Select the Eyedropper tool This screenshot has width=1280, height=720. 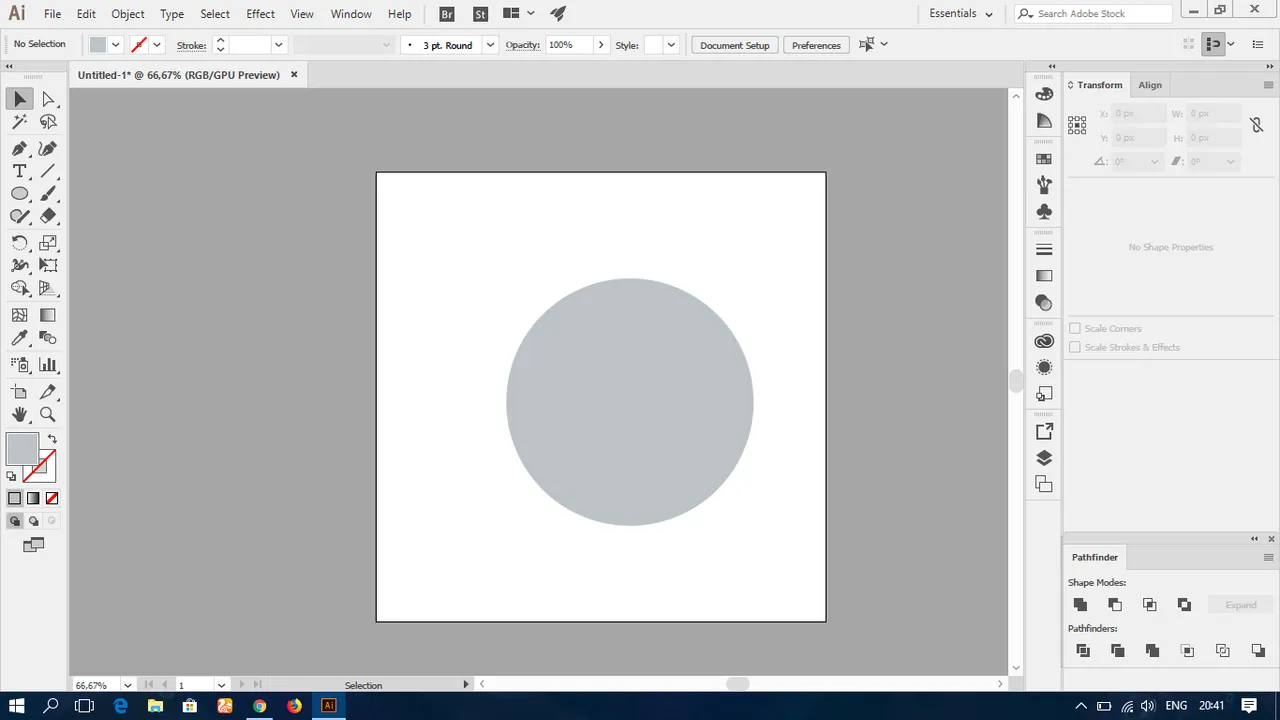[19, 339]
